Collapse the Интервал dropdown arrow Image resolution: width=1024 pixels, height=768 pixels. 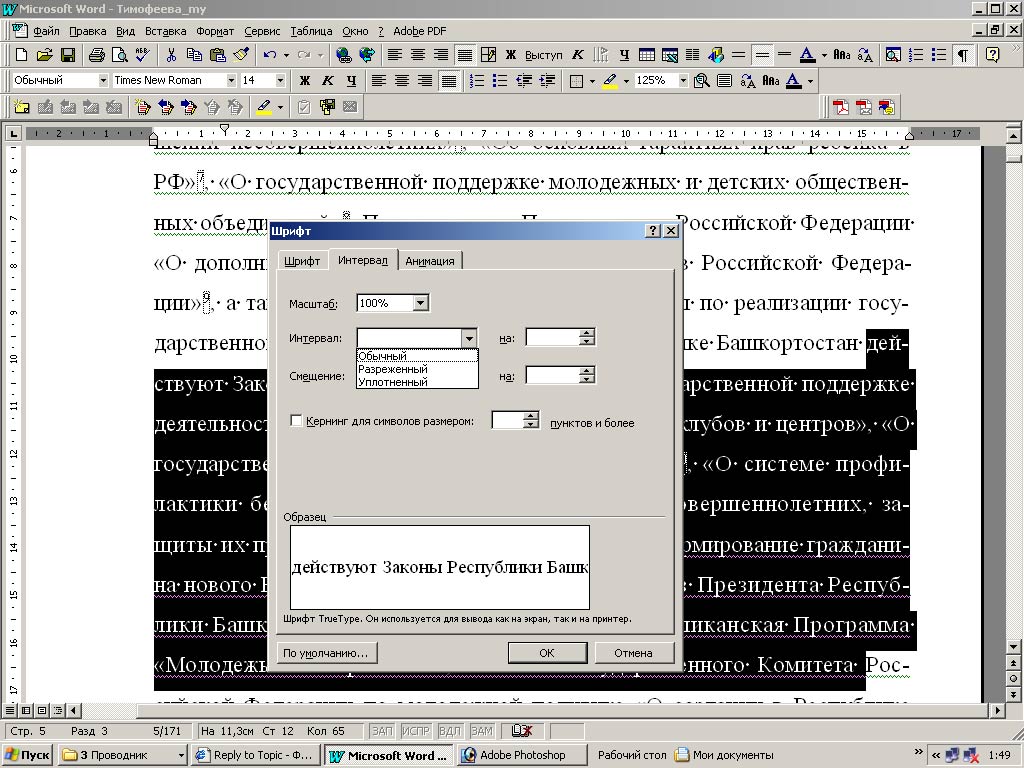pyautogui.click(x=468, y=338)
